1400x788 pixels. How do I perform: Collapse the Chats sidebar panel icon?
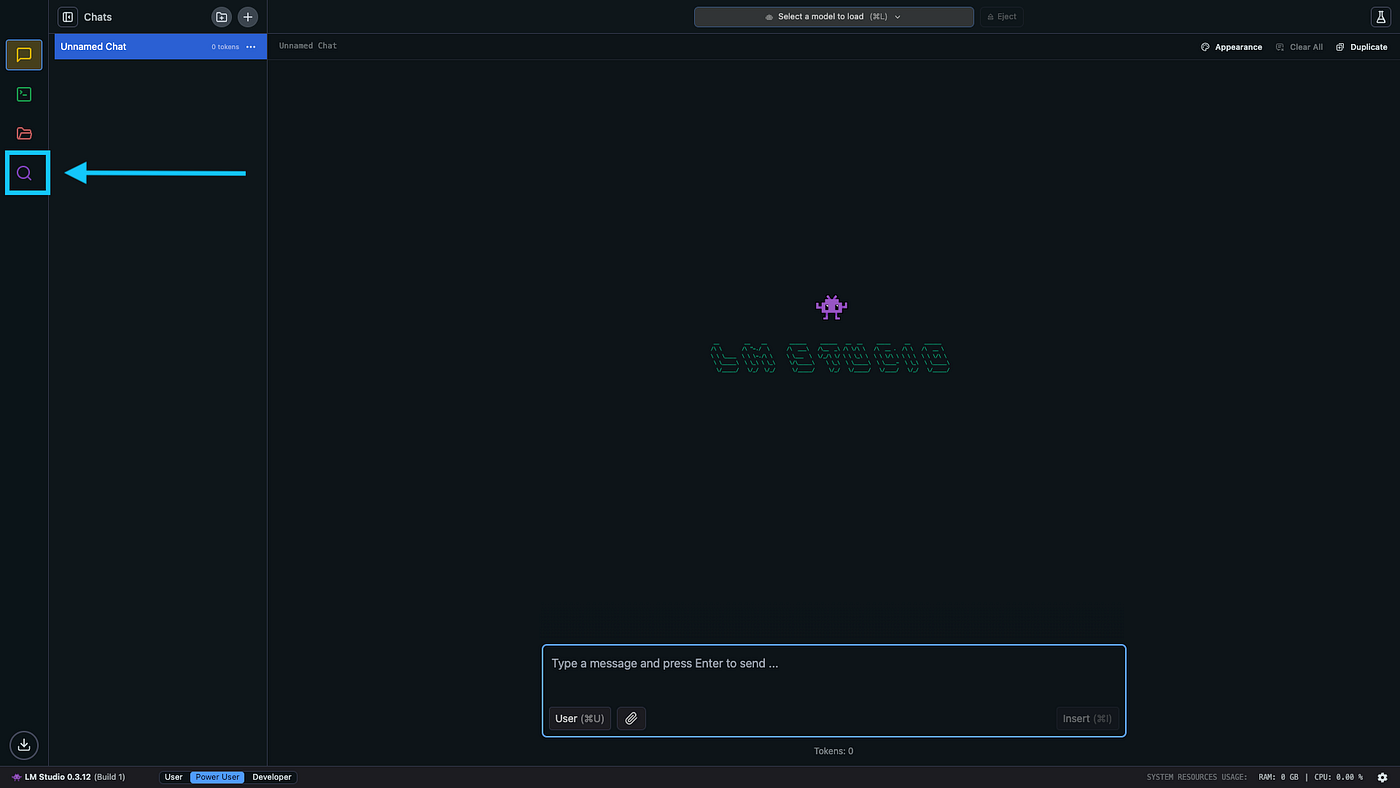[x=68, y=17]
